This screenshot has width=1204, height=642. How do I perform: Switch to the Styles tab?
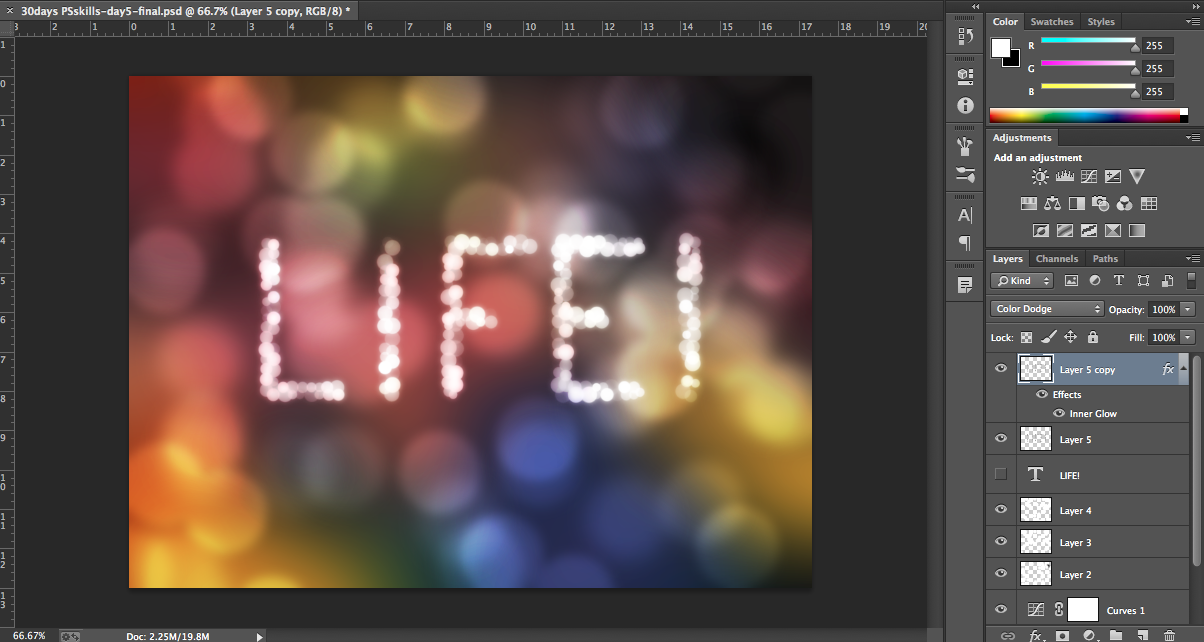(x=1101, y=21)
